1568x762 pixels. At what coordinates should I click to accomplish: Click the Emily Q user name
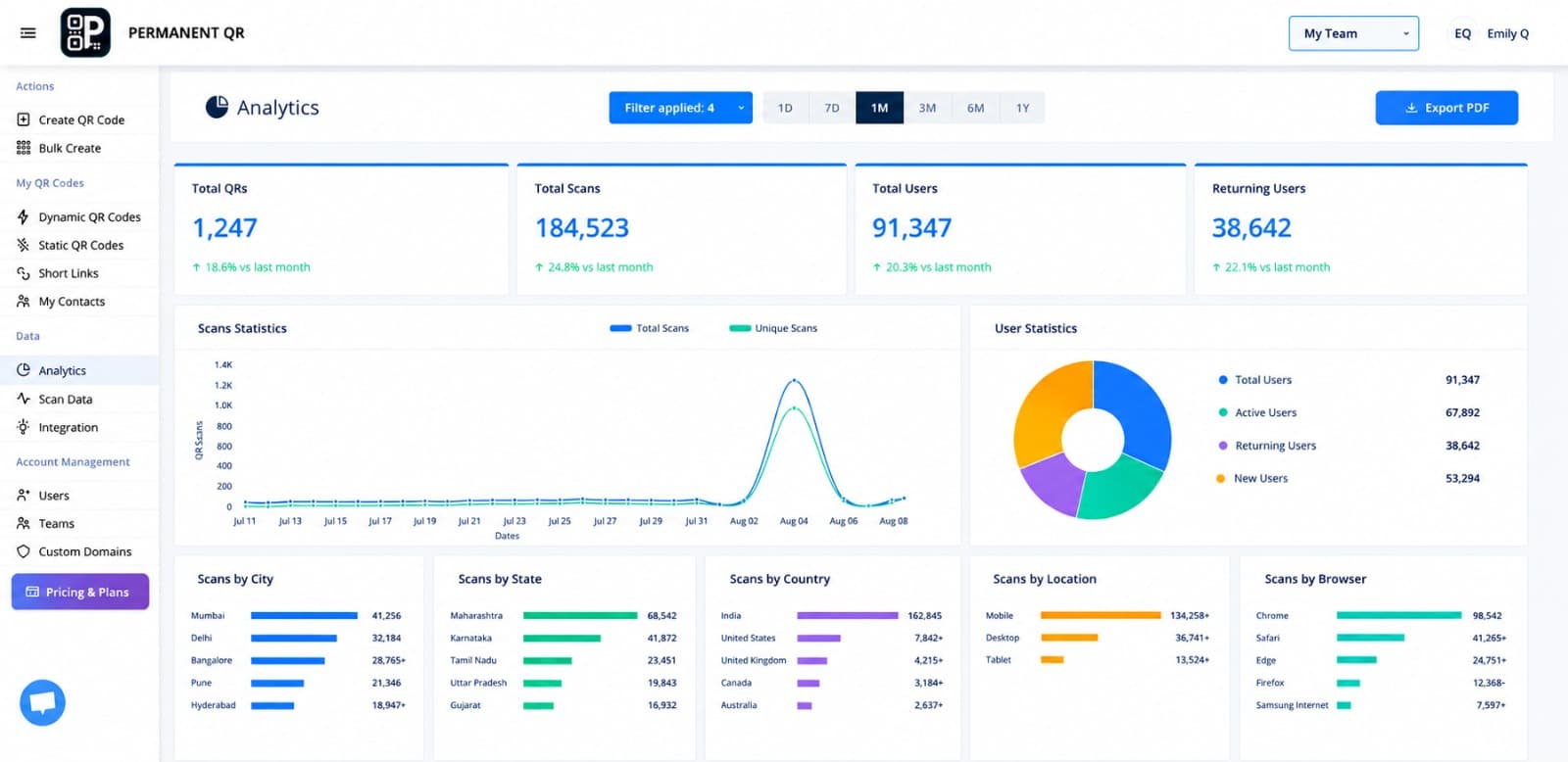click(1507, 33)
